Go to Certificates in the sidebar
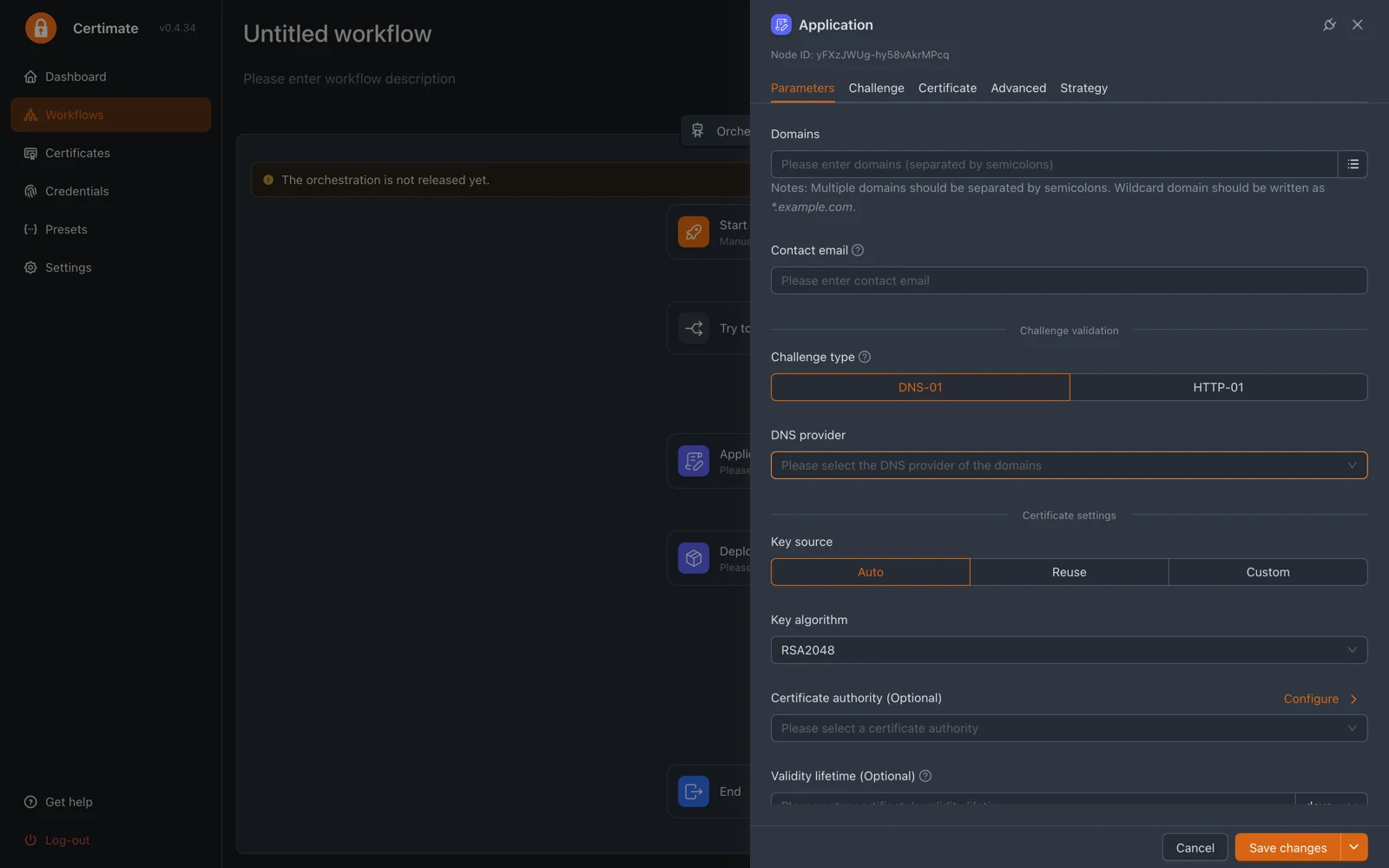The width and height of the screenshot is (1389, 868). click(x=110, y=153)
